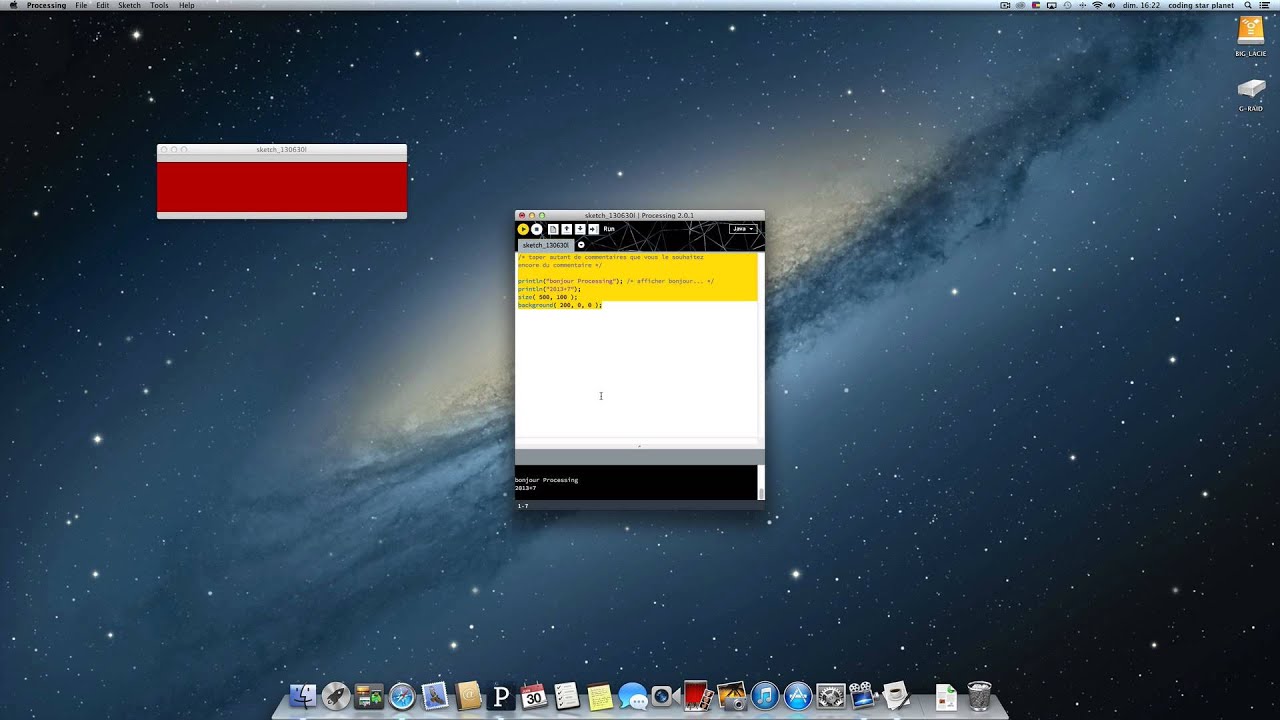1280x720 pixels.
Task: Click the println("2013+7"); code line
Action: tap(548, 289)
